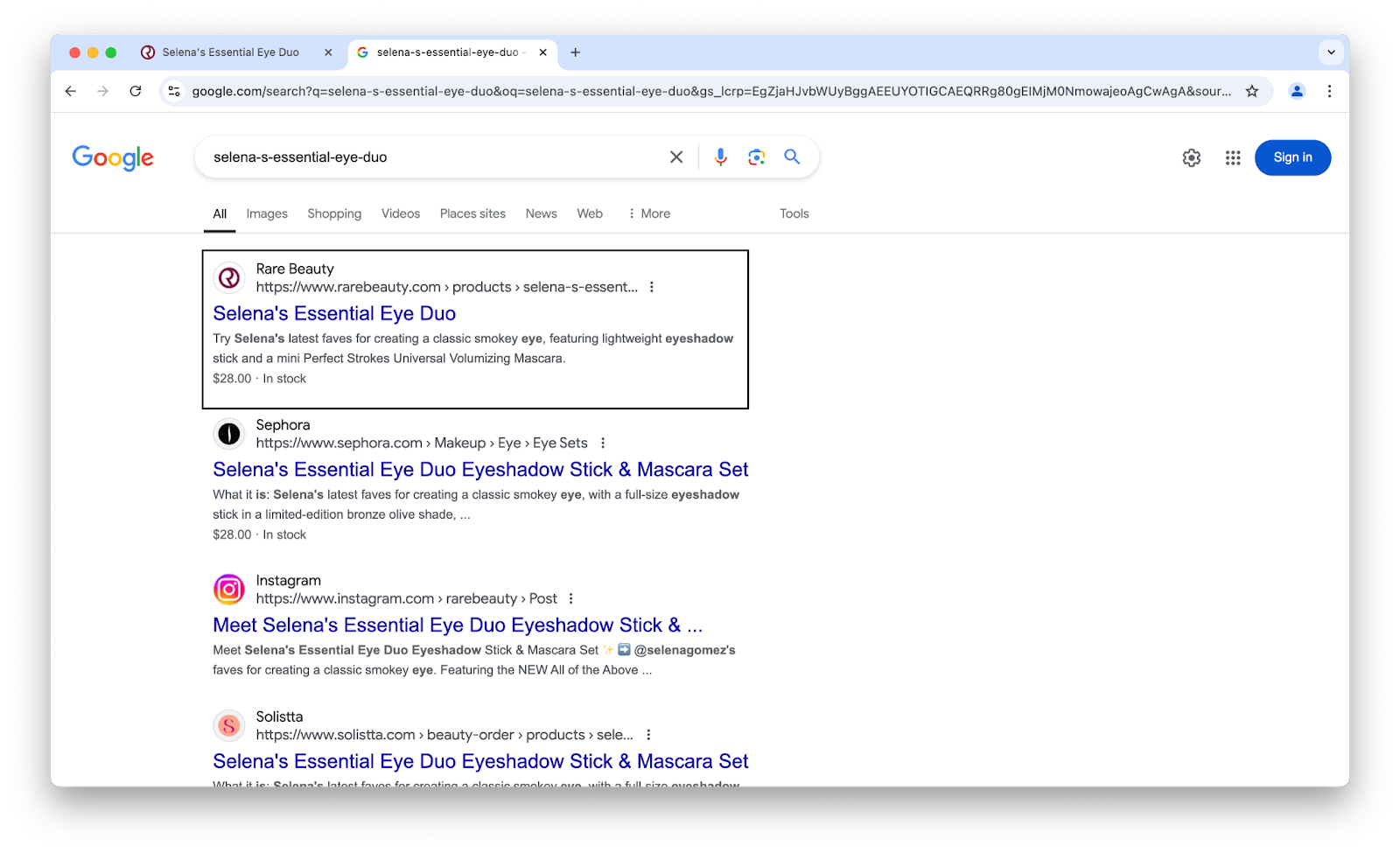Viewport: 1400px width, 853px height.
Task: Open site information icon in address bar
Action: 174,91
